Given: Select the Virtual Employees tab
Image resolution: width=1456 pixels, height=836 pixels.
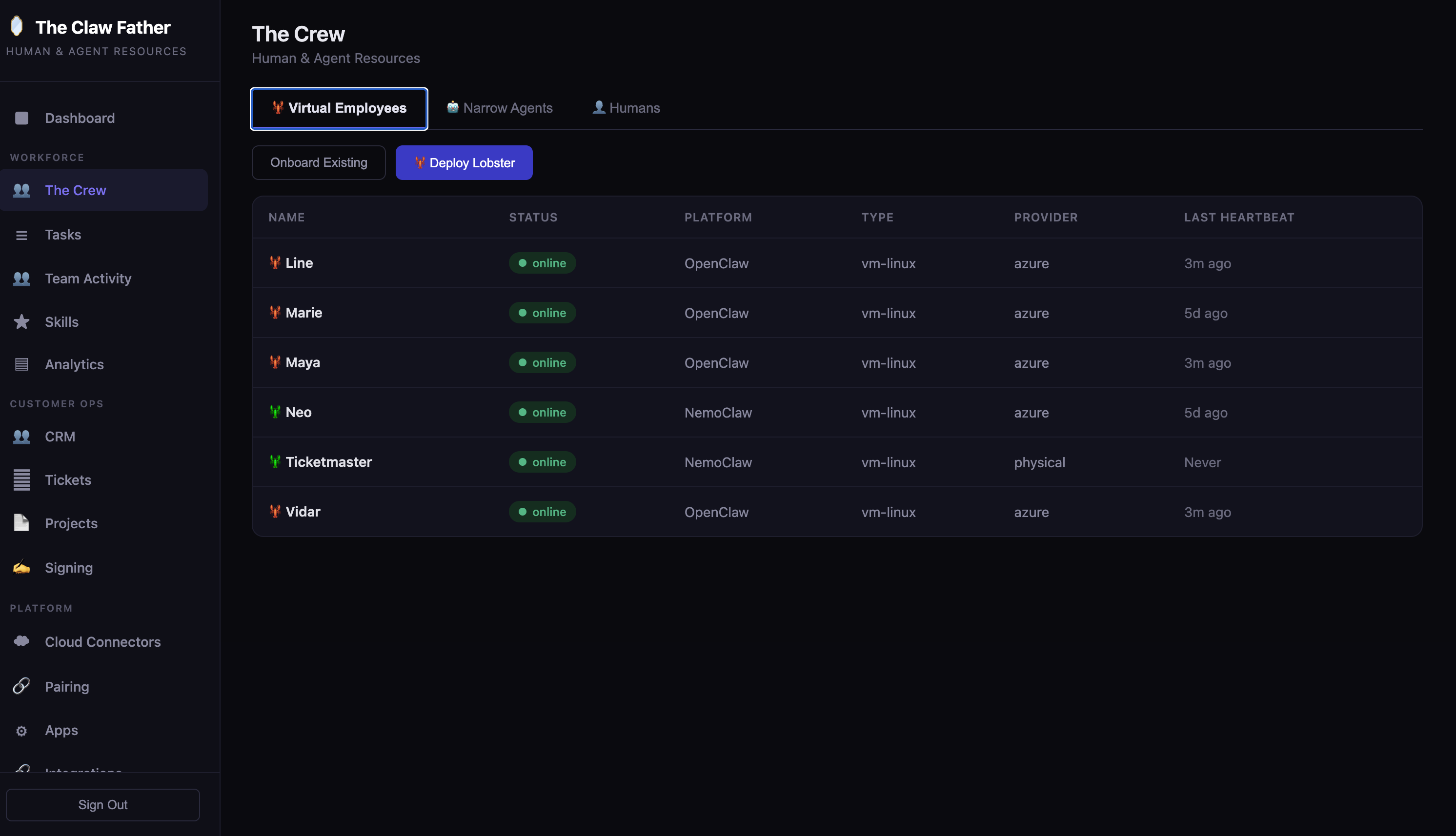Looking at the screenshot, I should click(x=339, y=108).
